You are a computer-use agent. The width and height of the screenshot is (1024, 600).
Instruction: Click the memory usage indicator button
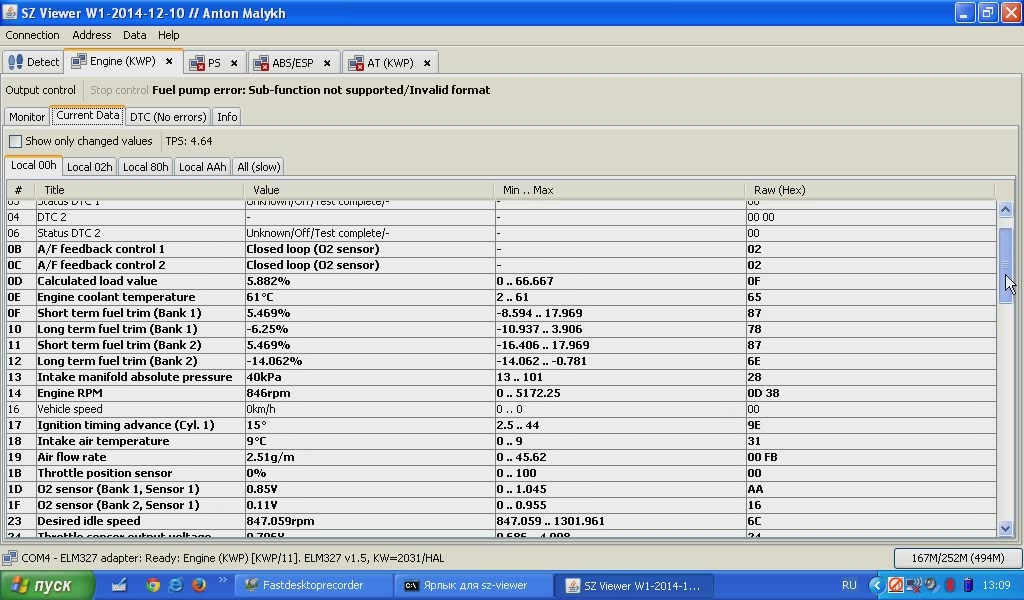pyautogui.click(x=957, y=558)
